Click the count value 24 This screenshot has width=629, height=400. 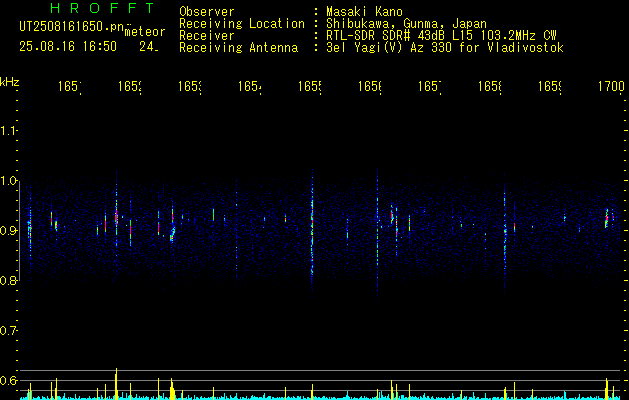149,47
